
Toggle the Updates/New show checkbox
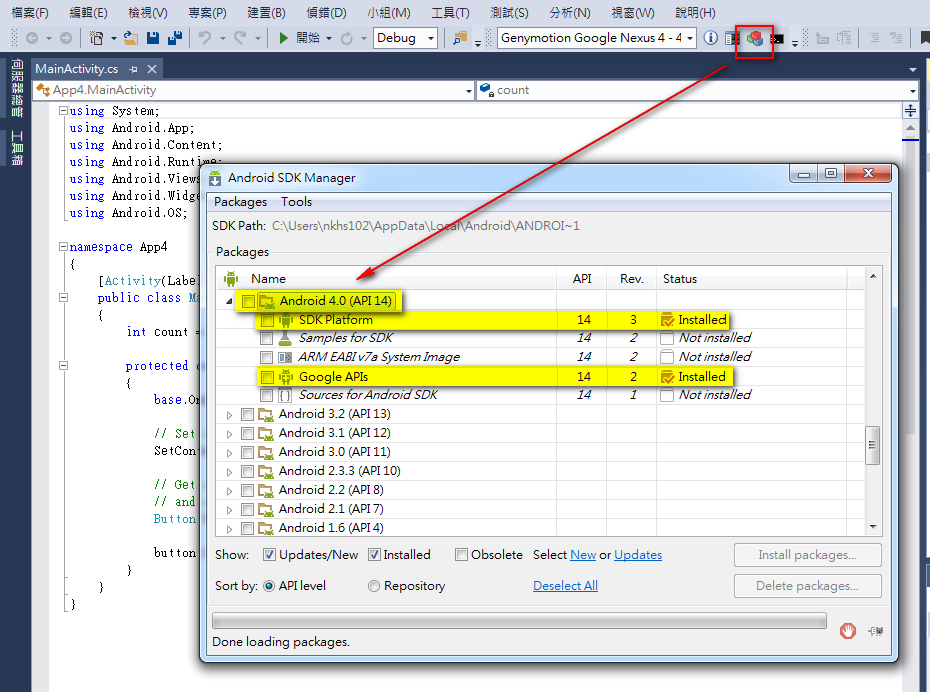point(269,554)
